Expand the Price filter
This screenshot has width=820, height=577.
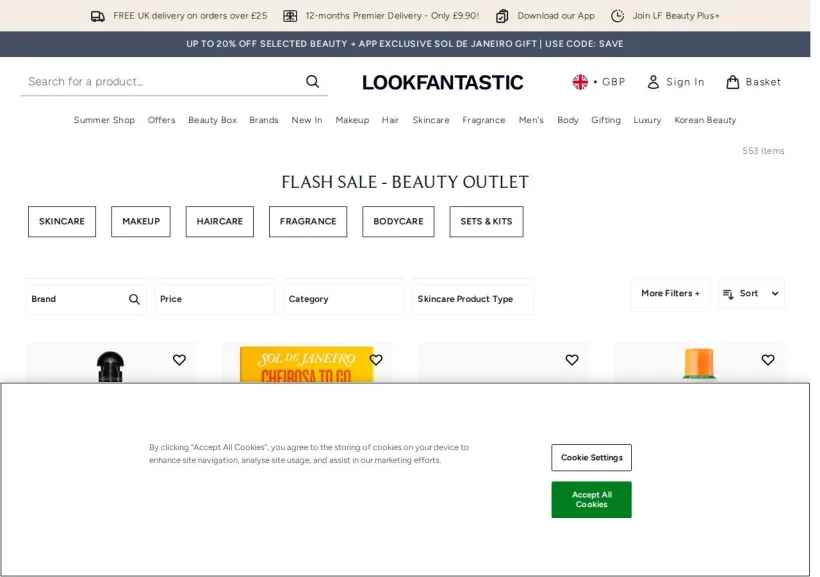[214, 299]
